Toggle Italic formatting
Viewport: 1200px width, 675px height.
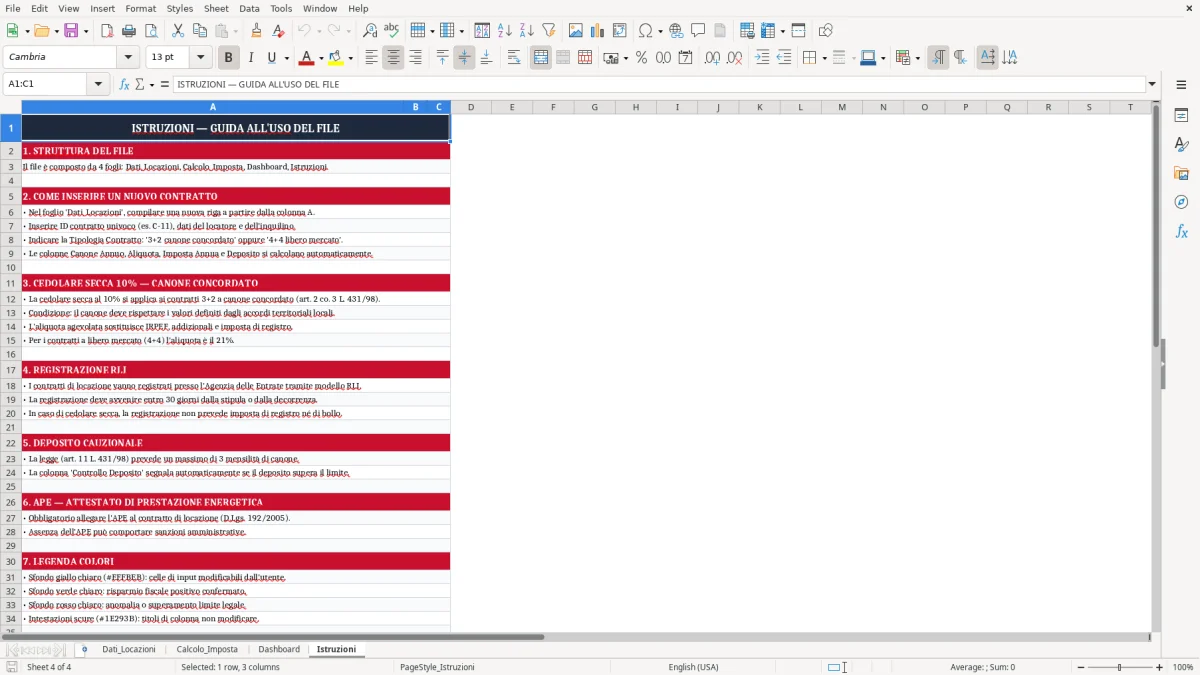point(250,58)
